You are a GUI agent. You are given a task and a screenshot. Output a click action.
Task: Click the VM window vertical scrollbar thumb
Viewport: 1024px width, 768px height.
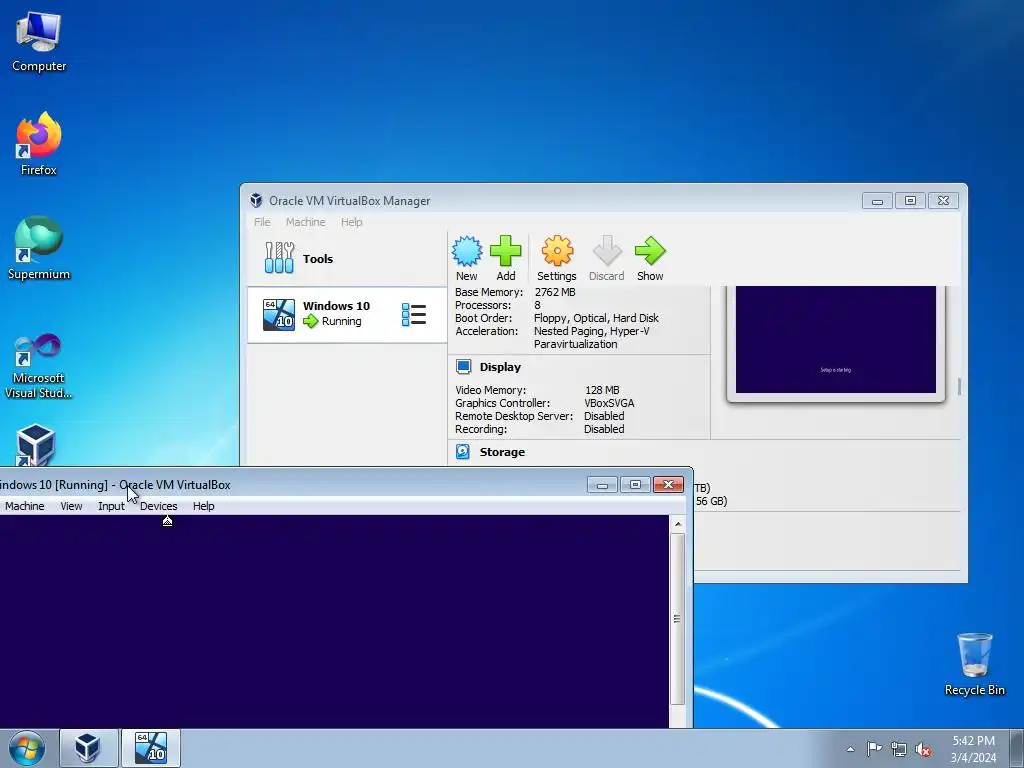coord(677,619)
